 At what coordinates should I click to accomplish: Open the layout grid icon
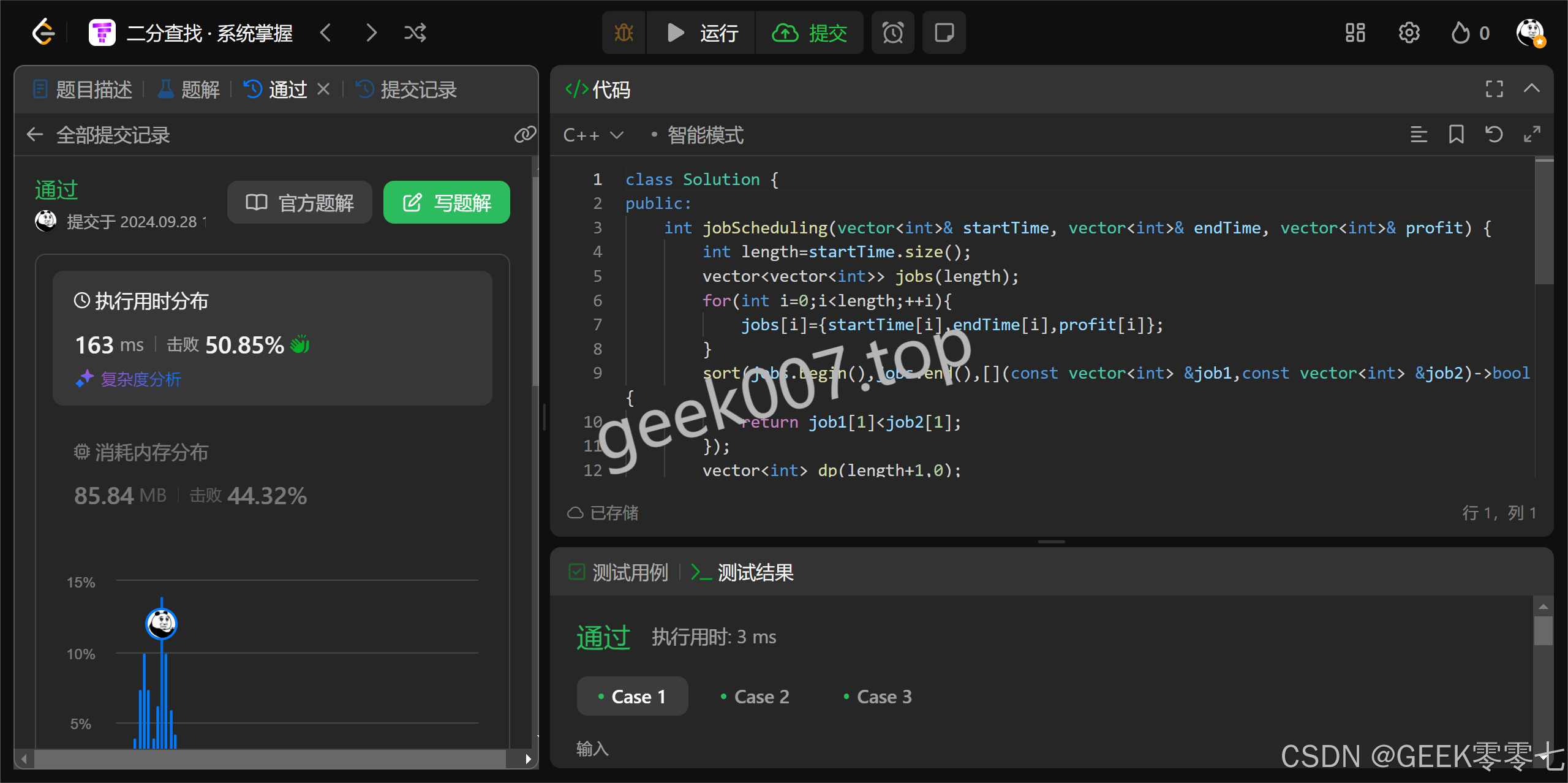[1355, 32]
